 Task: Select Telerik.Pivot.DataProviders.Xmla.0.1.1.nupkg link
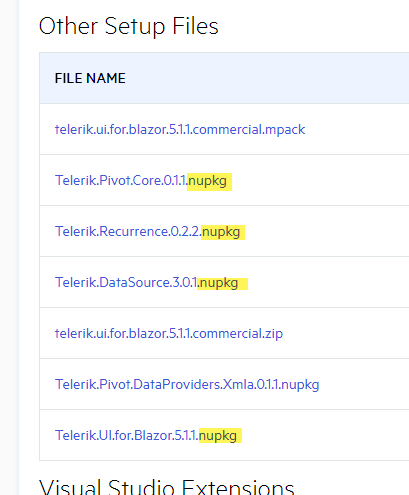(187, 384)
